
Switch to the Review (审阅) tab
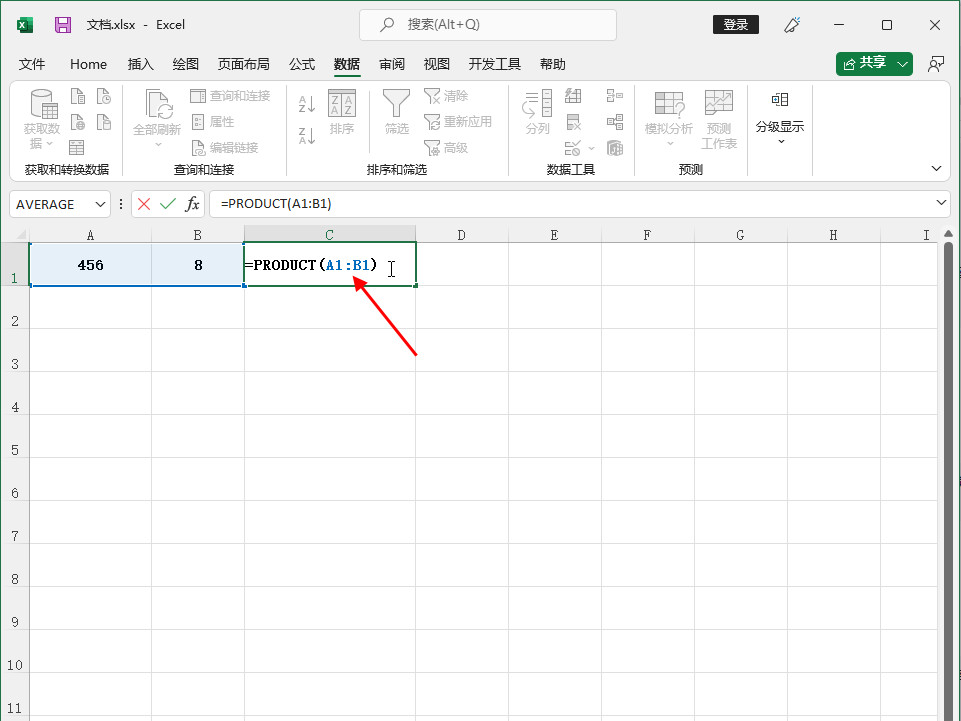392,64
